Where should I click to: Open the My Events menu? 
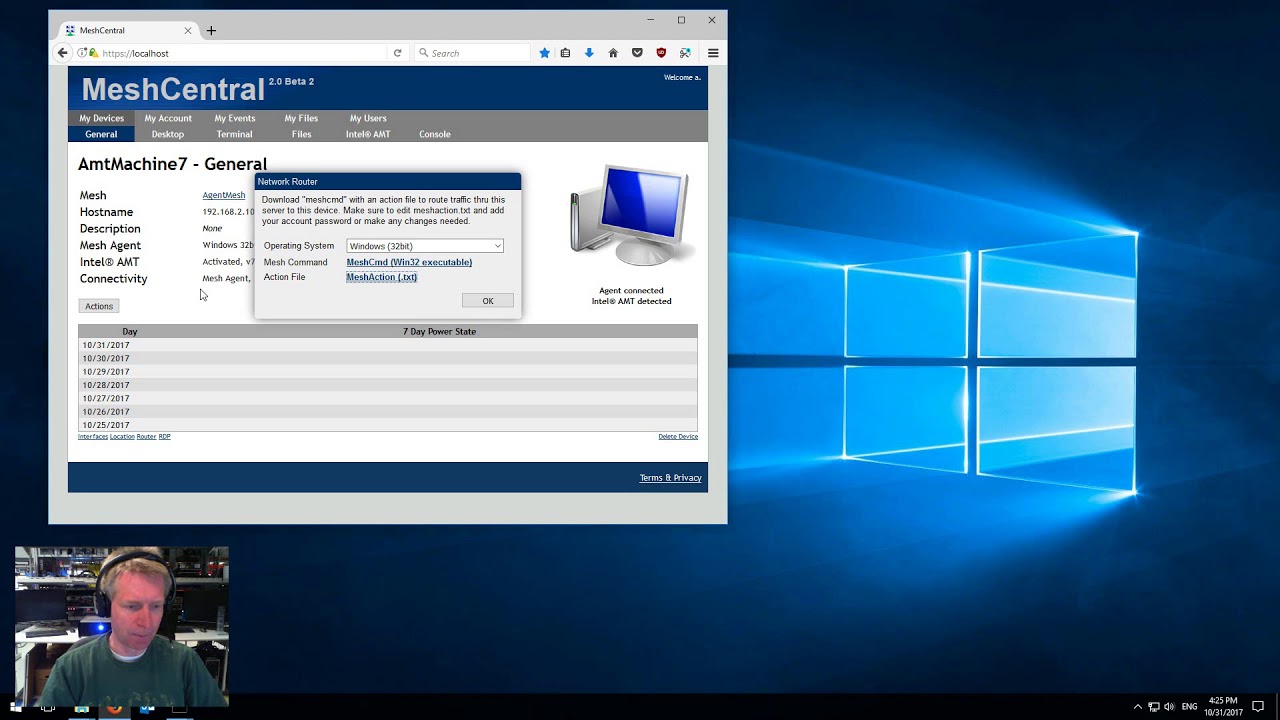coord(235,118)
